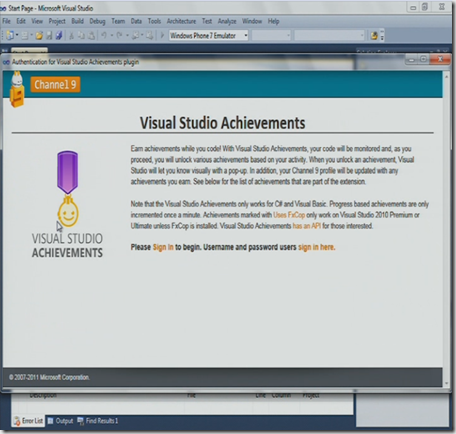Switch to the Output tab
The width and height of the screenshot is (456, 434).
coord(60,421)
